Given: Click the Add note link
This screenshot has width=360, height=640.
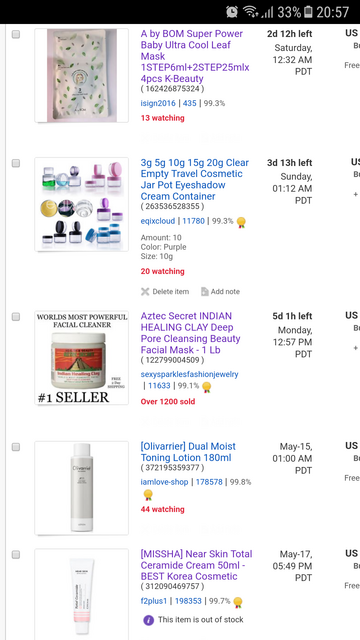Looking at the screenshot, I should (x=225, y=291).
